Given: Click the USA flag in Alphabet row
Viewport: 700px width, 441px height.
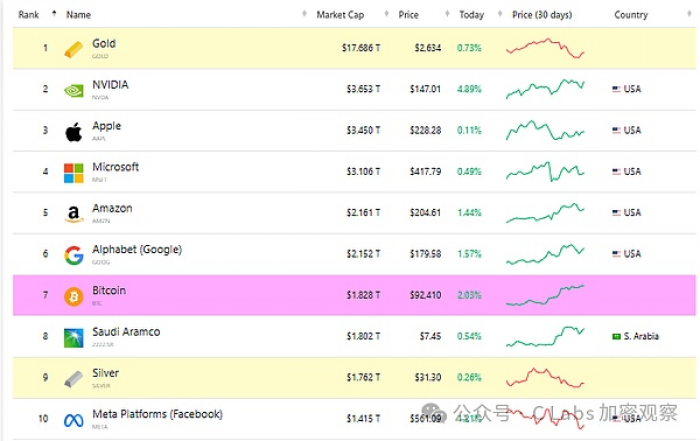Looking at the screenshot, I should (616, 254).
